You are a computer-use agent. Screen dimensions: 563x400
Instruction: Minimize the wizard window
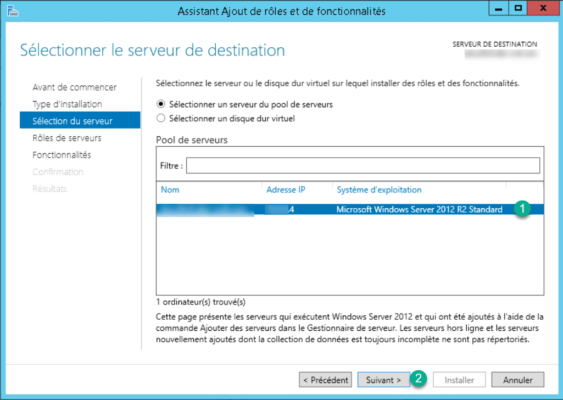coord(498,8)
